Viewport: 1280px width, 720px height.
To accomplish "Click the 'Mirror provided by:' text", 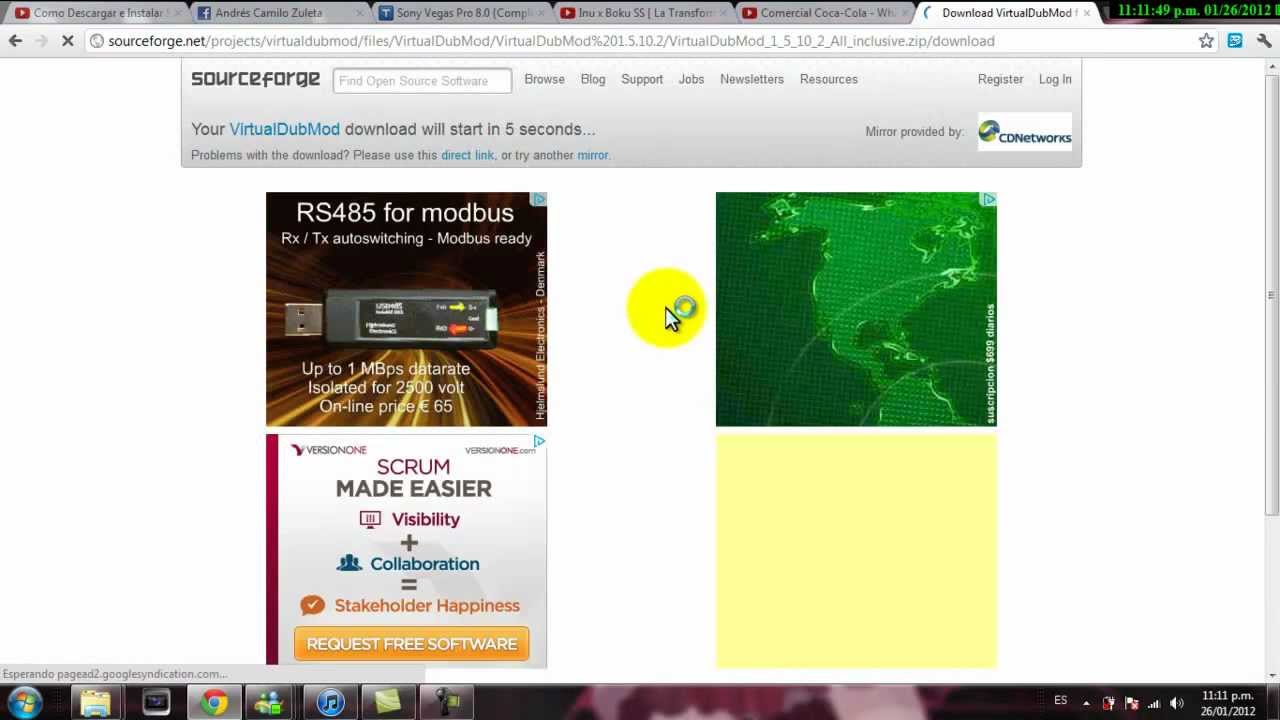I will coord(914,131).
